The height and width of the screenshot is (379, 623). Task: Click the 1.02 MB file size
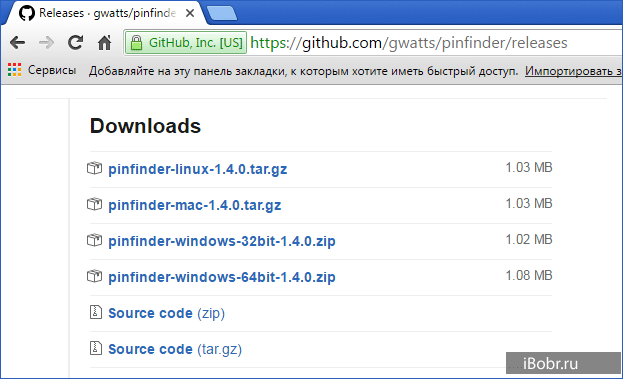click(529, 240)
